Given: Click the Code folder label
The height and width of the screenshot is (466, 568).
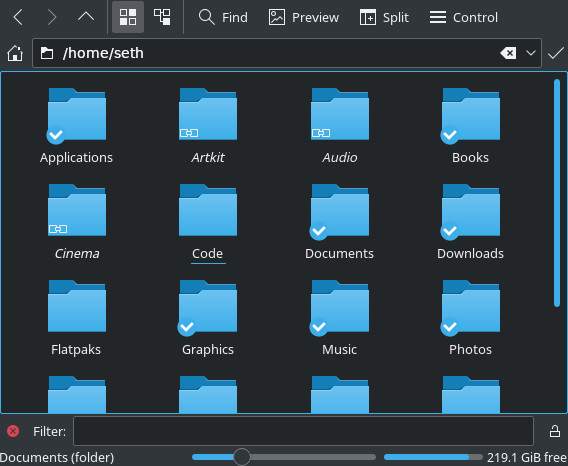Looking at the screenshot, I should click(207, 254).
